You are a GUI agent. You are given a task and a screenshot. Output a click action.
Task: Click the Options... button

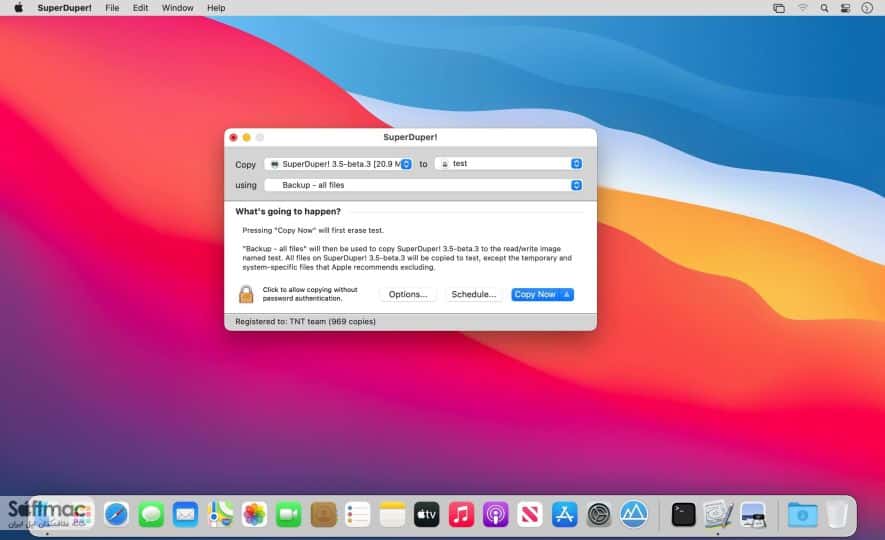[408, 294]
